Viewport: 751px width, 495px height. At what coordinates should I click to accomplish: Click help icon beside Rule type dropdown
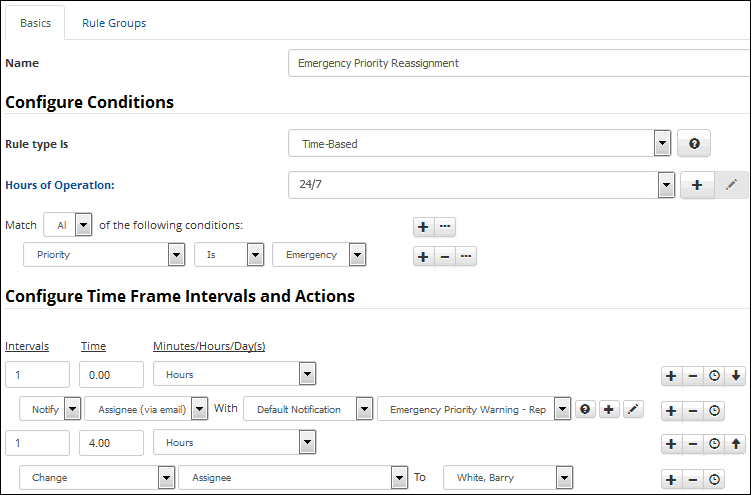coord(694,143)
